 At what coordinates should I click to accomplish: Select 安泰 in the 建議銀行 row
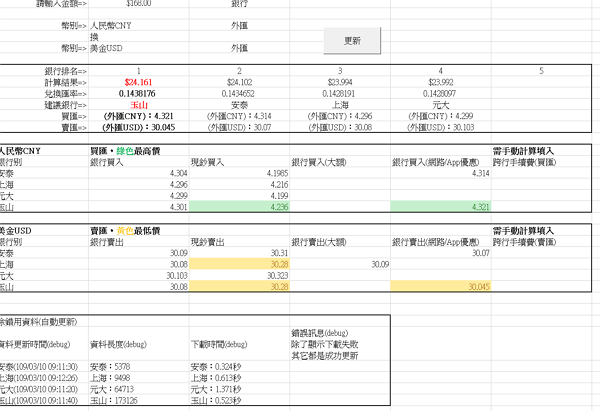tap(239, 105)
